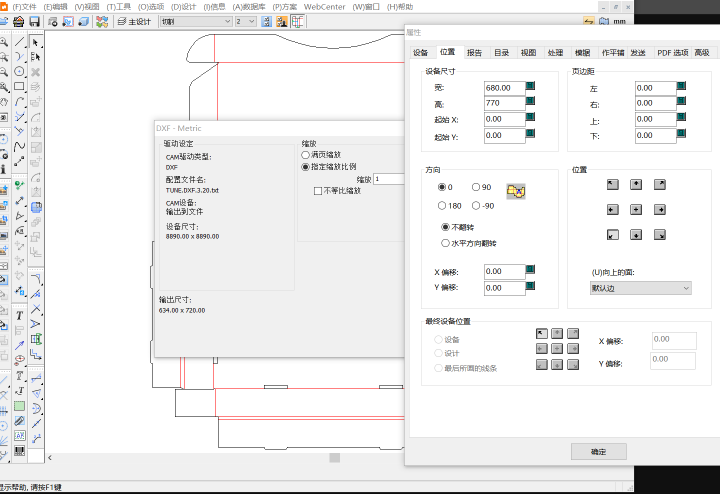Select the 90 degree orientation radio
The width and height of the screenshot is (720, 494).
[x=476, y=188]
